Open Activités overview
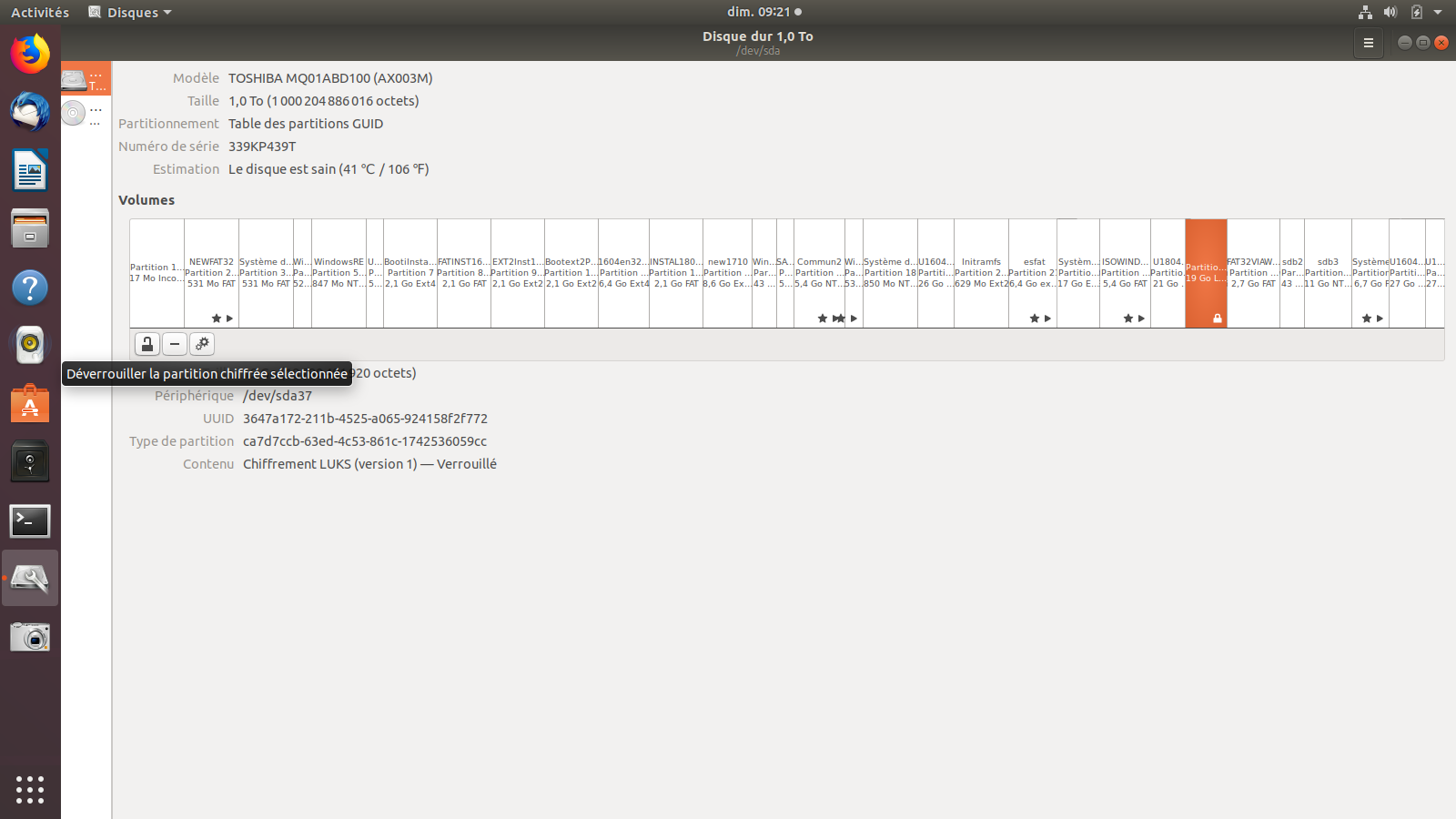This screenshot has width=1456, height=819. (x=40, y=12)
